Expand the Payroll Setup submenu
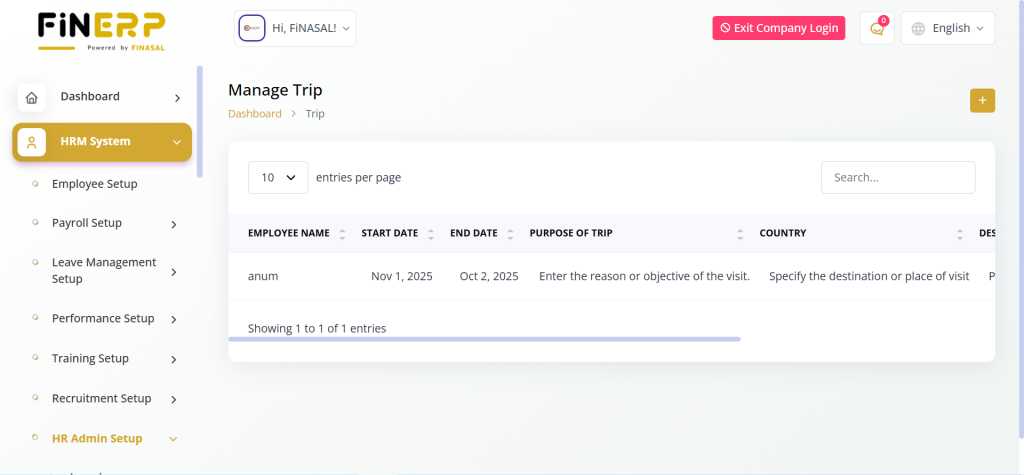This screenshot has height=475, width=1024. 174,224
